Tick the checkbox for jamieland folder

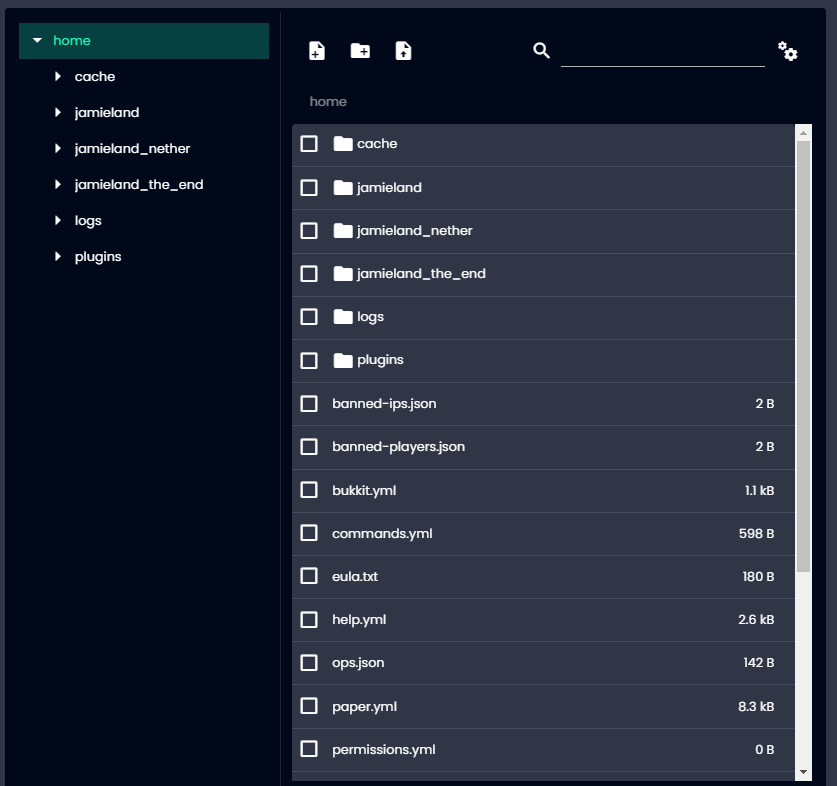(309, 187)
